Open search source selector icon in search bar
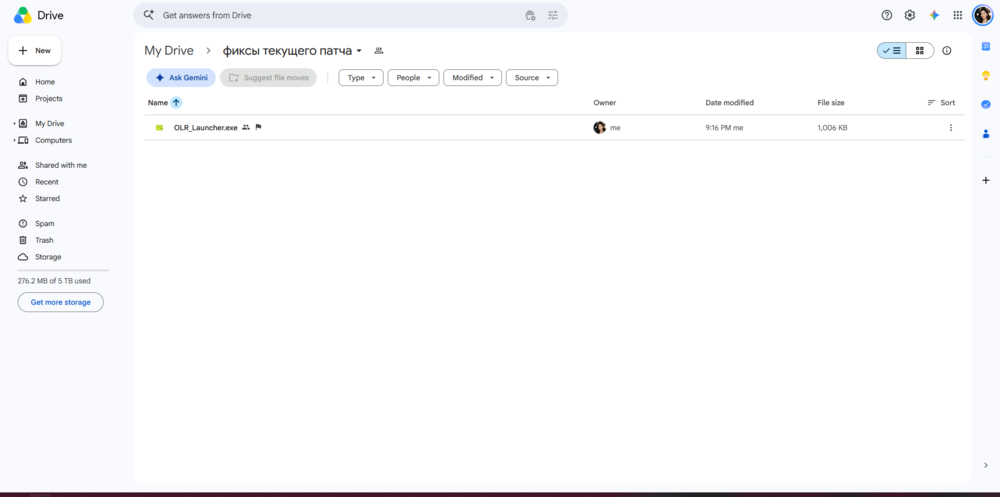The height and width of the screenshot is (497, 1000). 530,15
